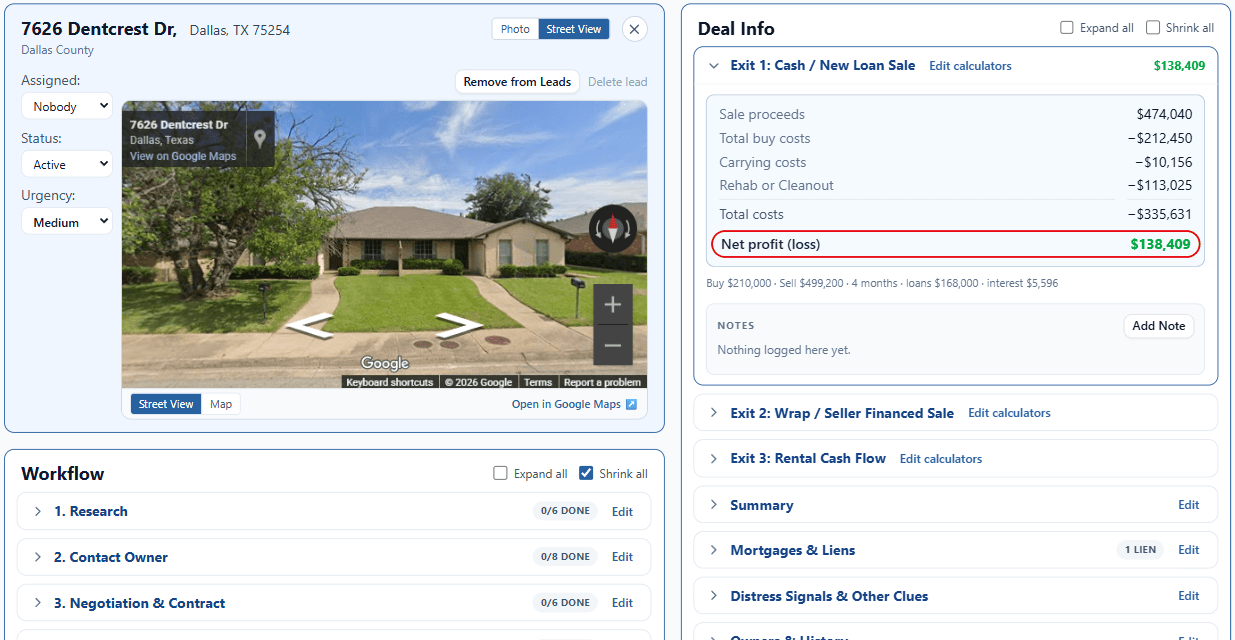Open Edit calculators for Exit 2
1235x640 pixels.
pos(1009,413)
